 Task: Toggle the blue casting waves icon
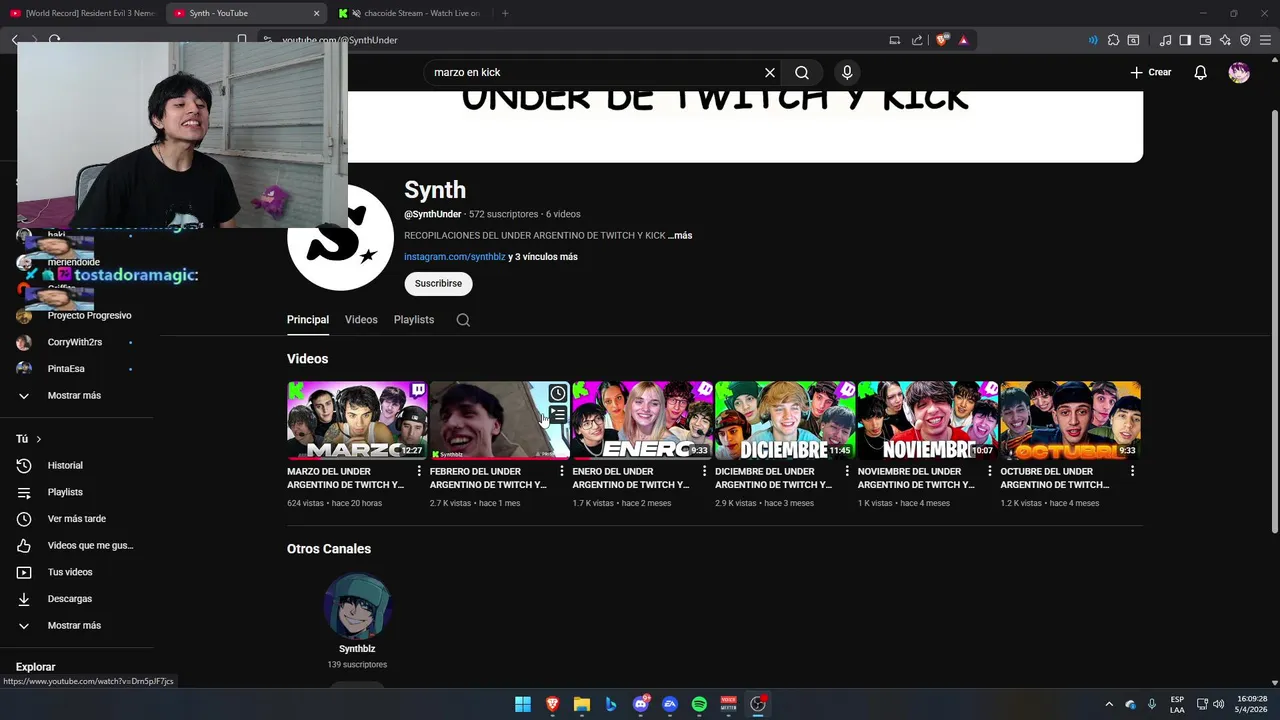[x=1093, y=40]
